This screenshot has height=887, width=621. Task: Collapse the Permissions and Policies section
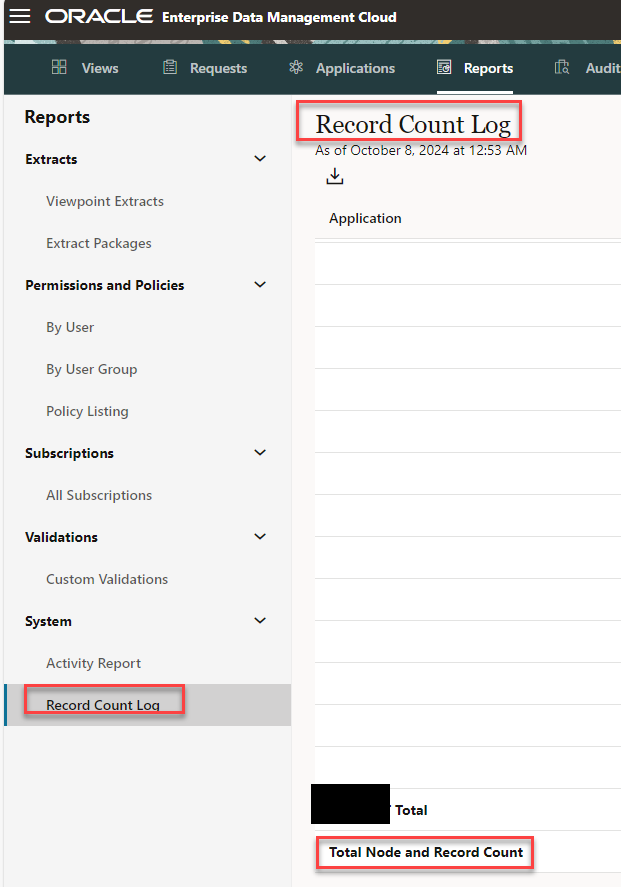click(259, 284)
